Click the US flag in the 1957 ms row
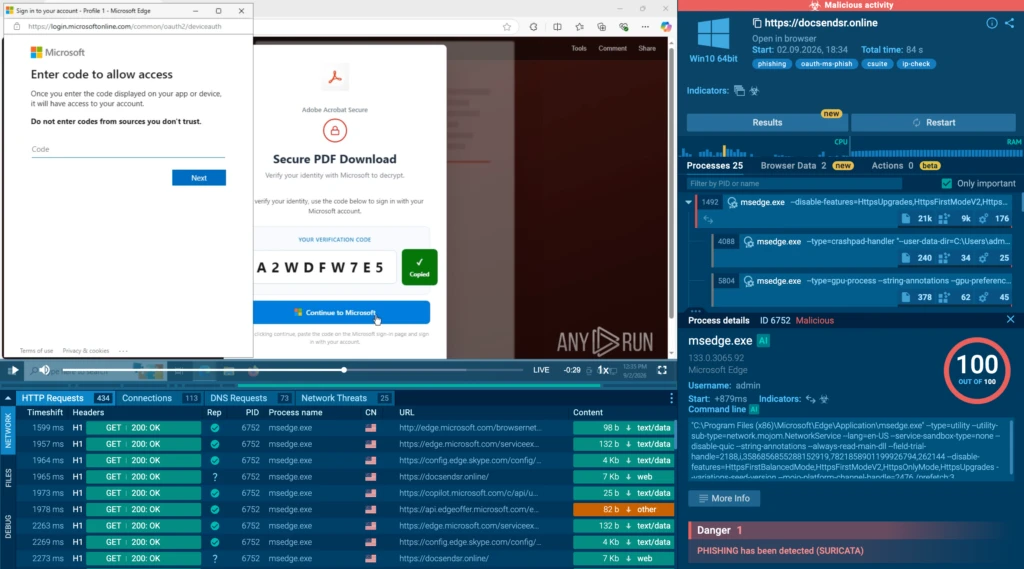 click(370, 444)
